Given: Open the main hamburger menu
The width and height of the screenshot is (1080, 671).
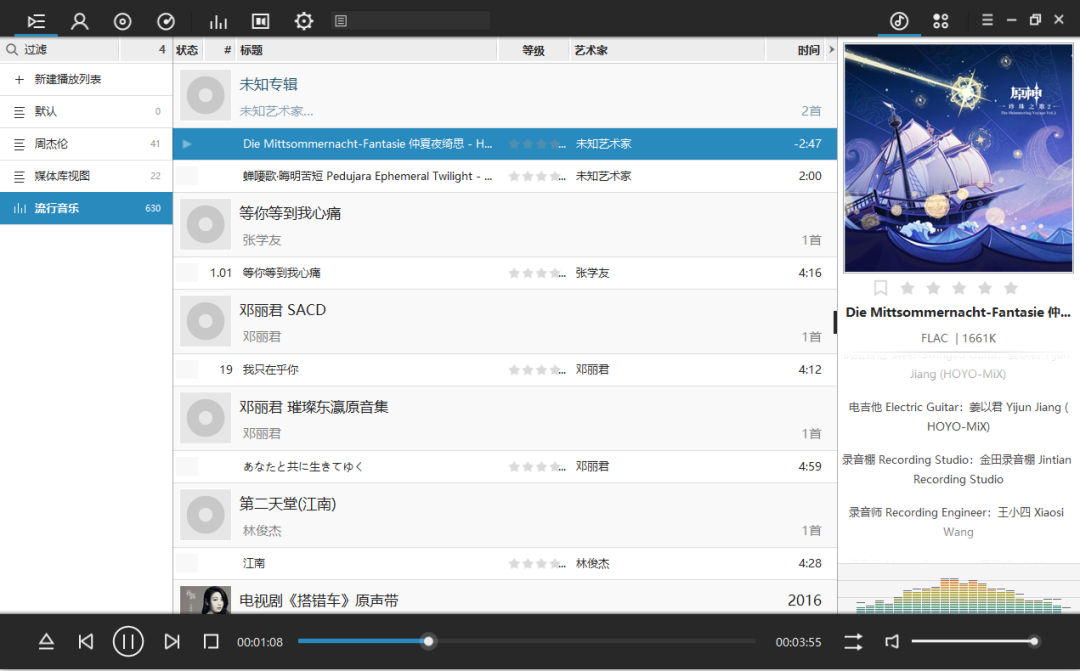Looking at the screenshot, I should (x=987, y=20).
